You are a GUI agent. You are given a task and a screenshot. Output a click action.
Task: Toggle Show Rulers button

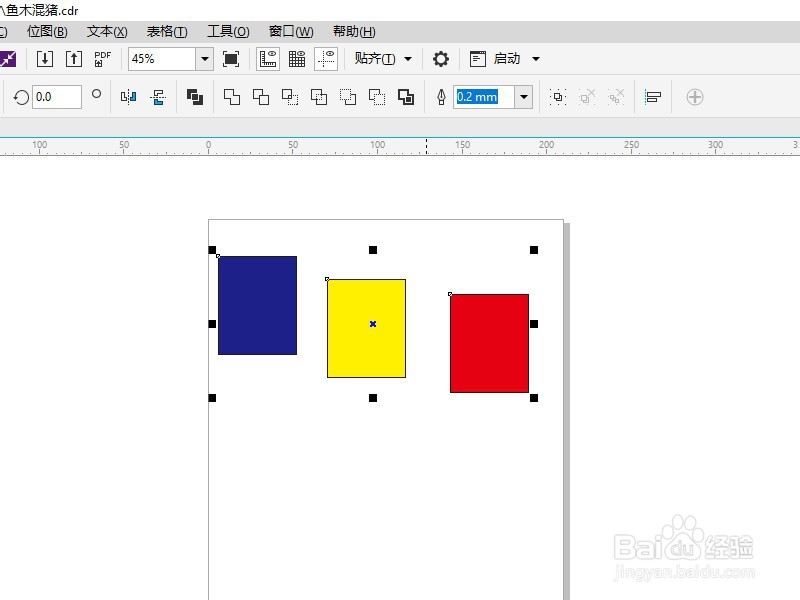[268, 59]
